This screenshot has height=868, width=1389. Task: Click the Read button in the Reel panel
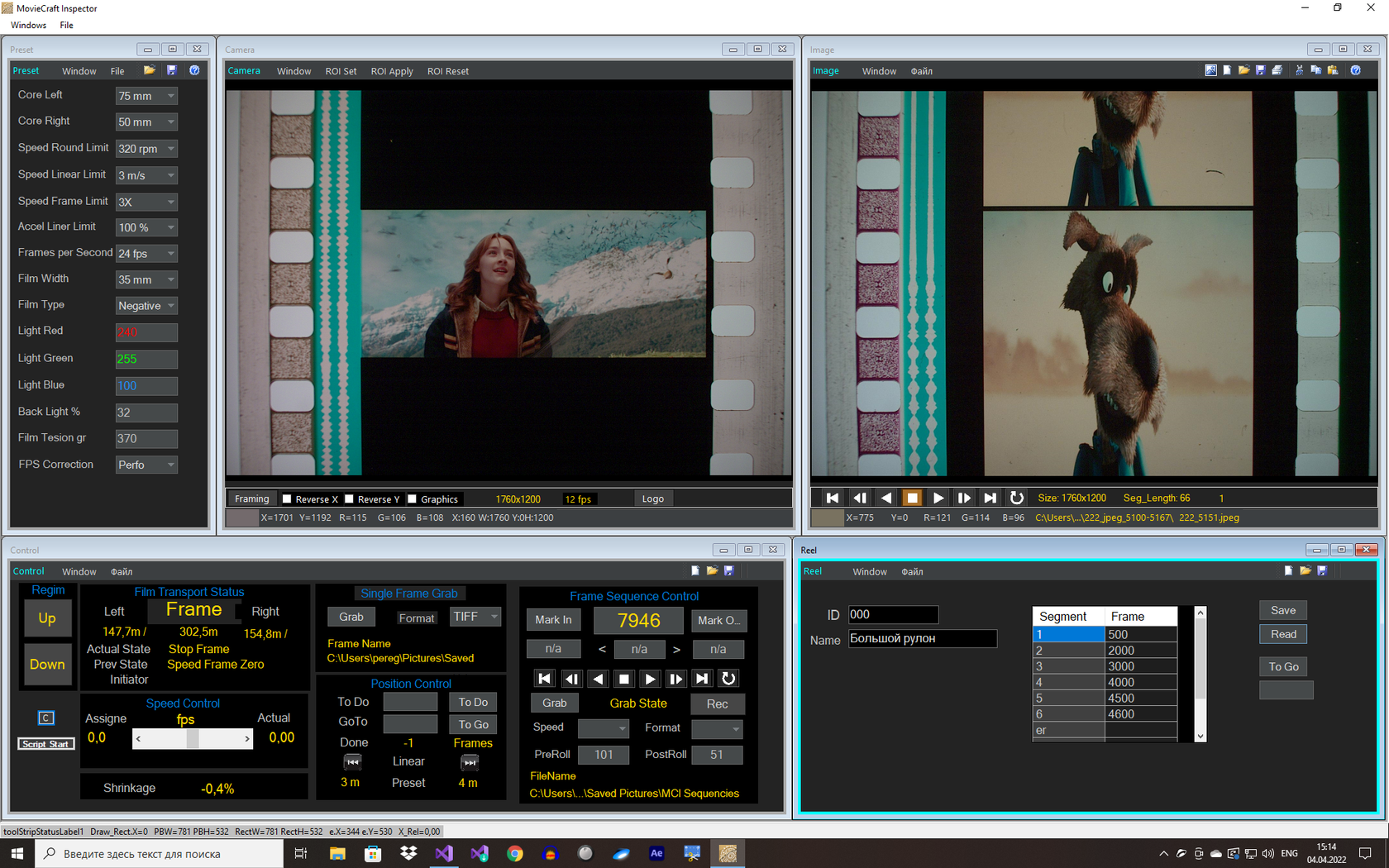[1283, 634]
